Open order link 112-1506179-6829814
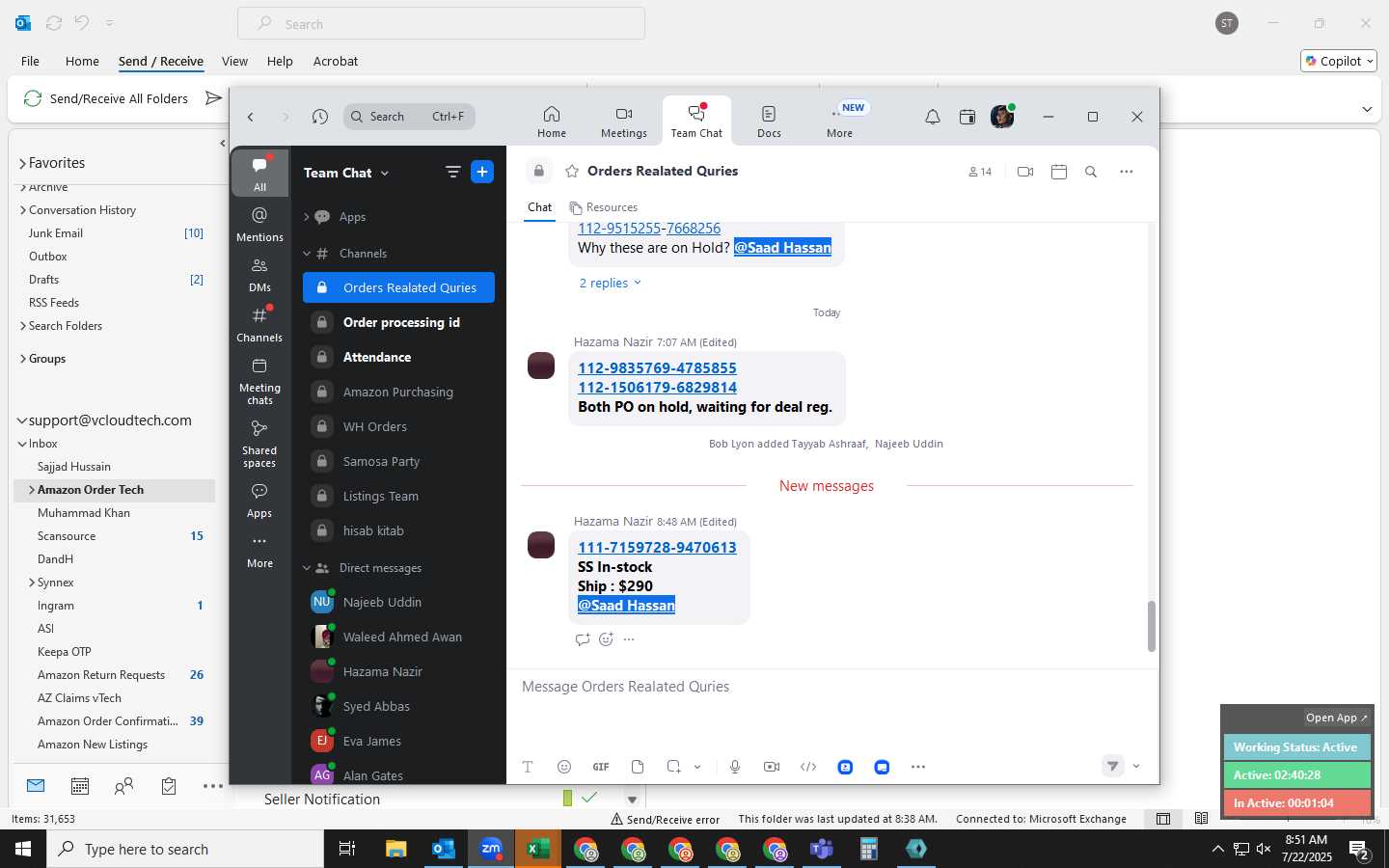The height and width of the screenshot is (868, 1389). tap(657, 388)
